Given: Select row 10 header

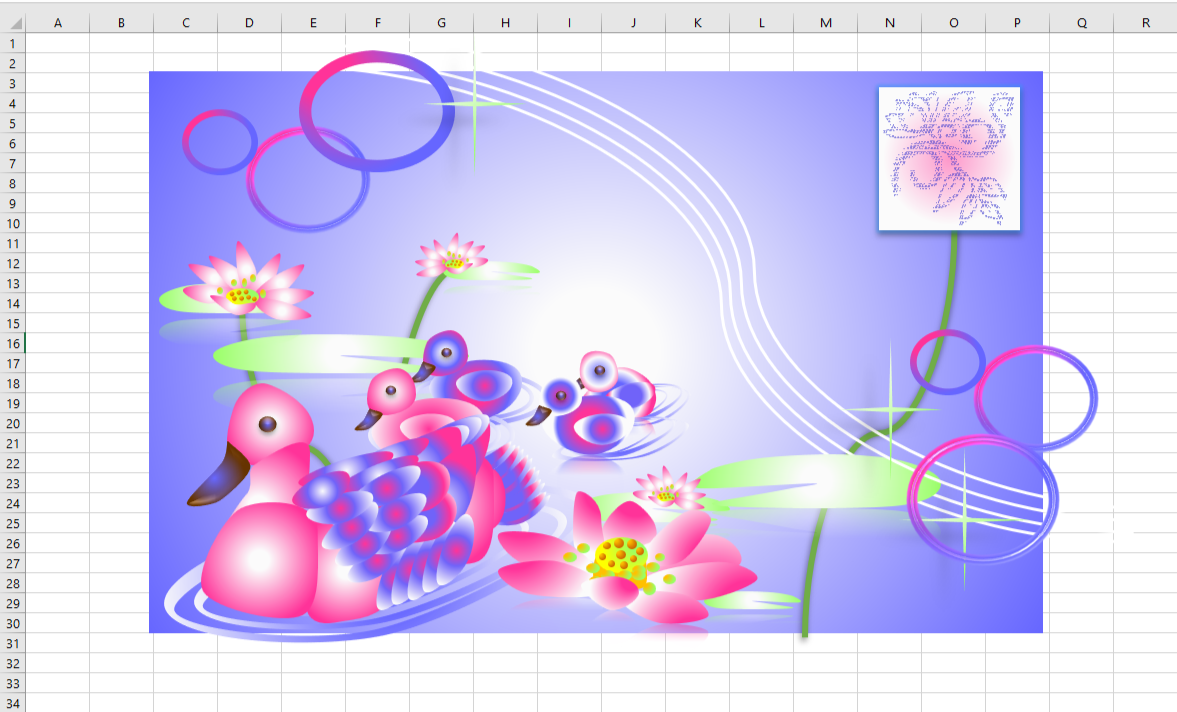Looking at the screenshot, I should tap(13, 224).
